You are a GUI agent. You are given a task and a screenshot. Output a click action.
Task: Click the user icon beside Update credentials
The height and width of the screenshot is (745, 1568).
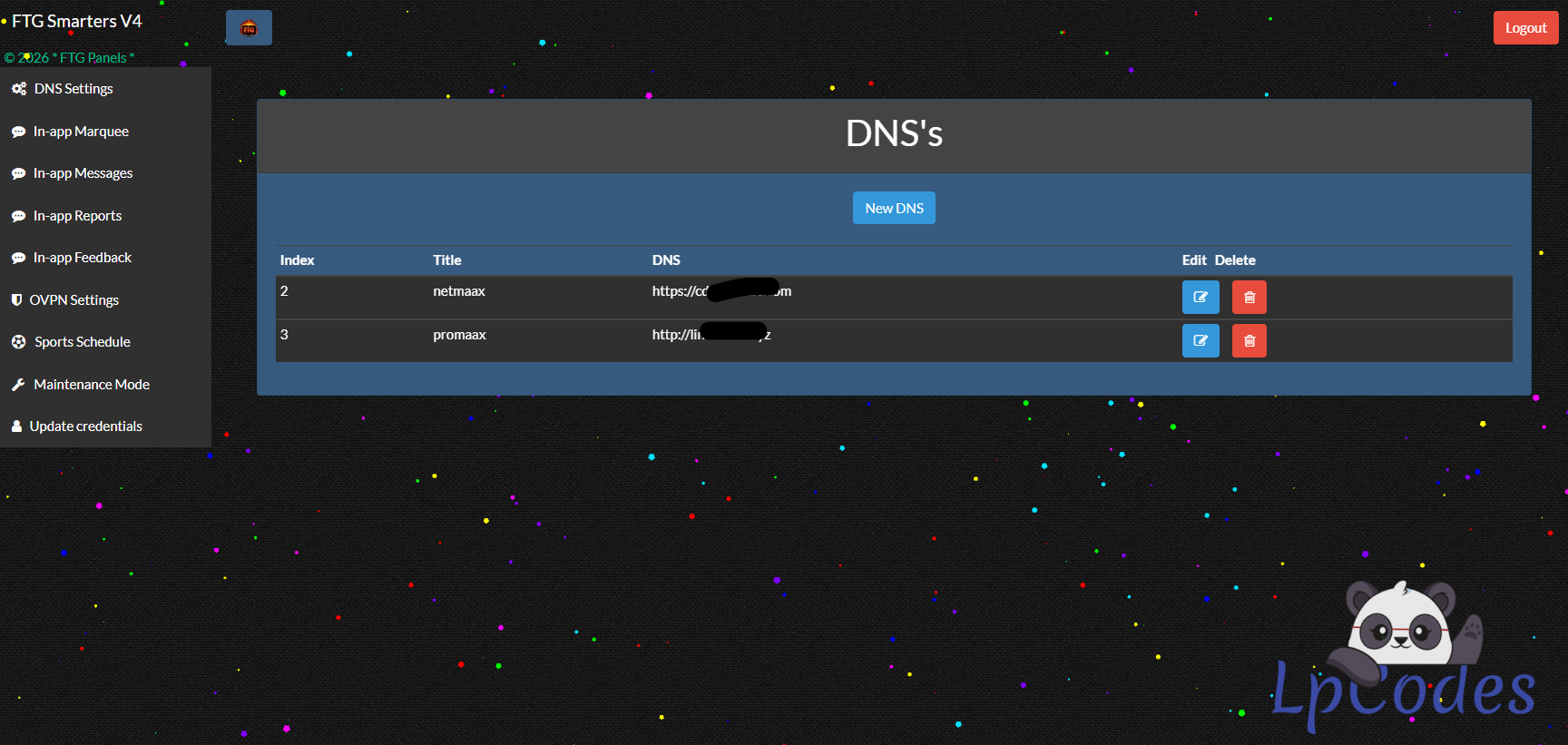click(x=16, y=426)
